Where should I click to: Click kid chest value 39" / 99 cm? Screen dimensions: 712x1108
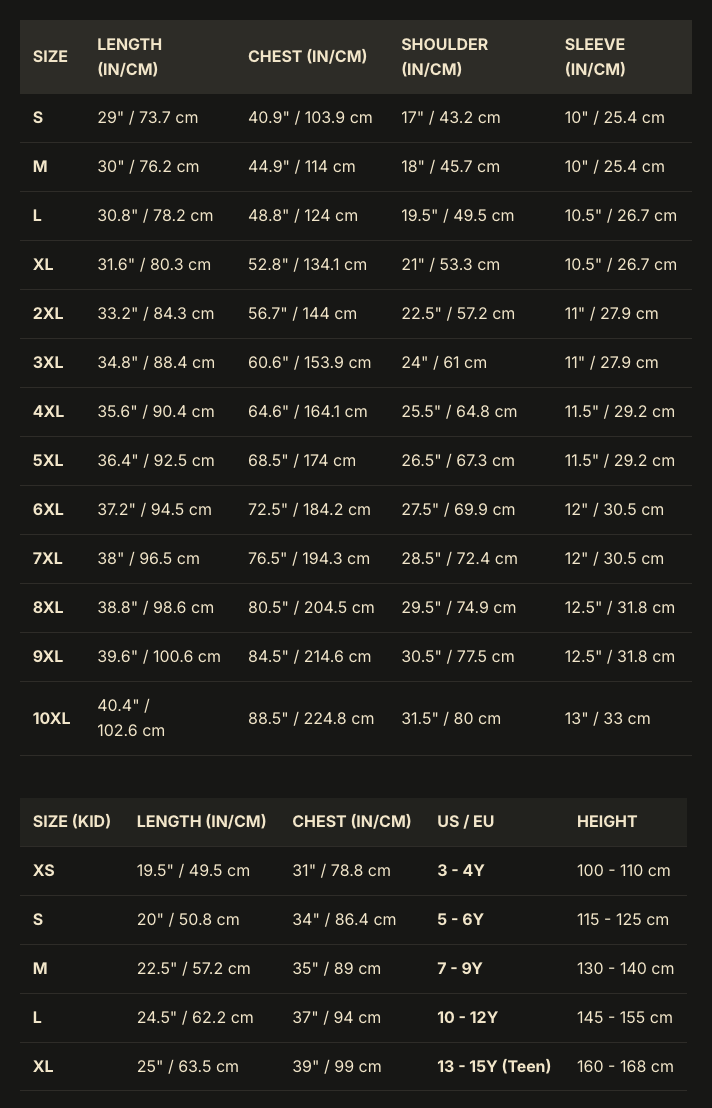pyautogui.click(x=336, y=1066)
